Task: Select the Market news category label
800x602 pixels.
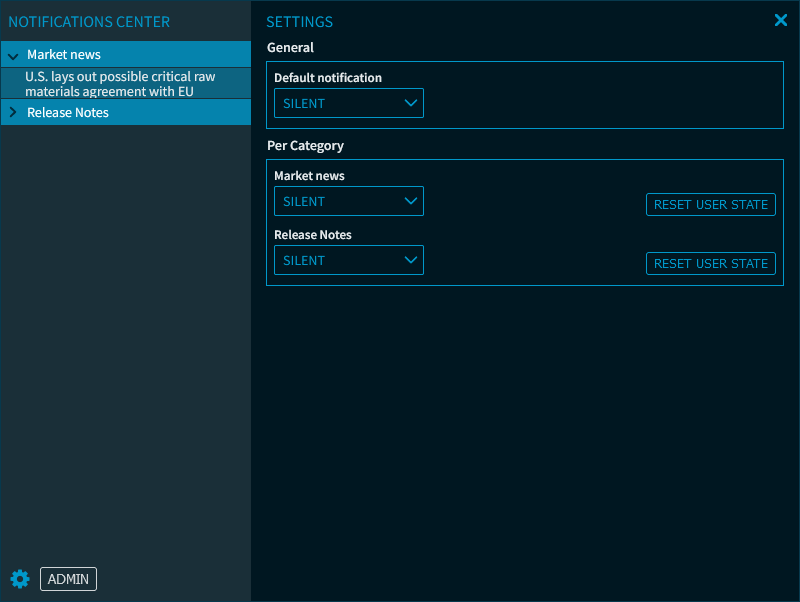Action: pyautogui.click(x=64, y=55)
